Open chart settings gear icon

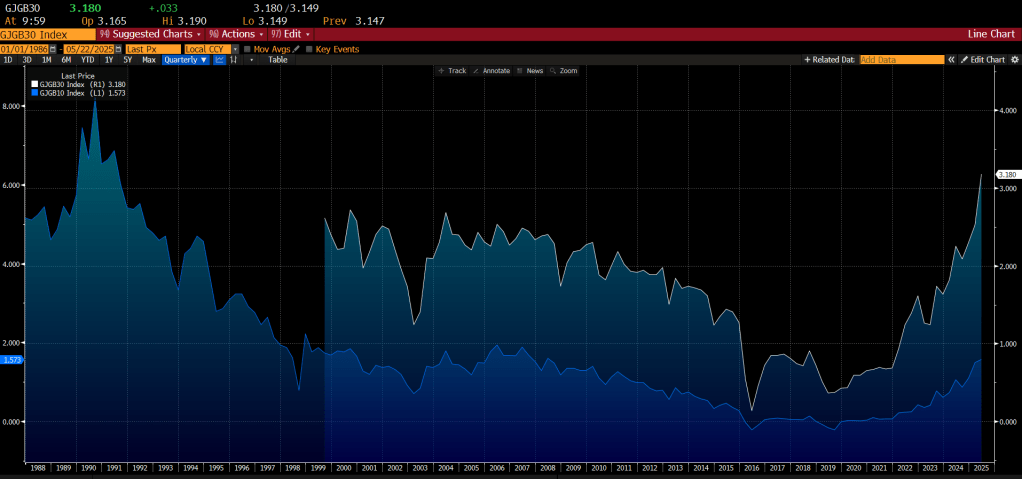tap(1014, 60)
